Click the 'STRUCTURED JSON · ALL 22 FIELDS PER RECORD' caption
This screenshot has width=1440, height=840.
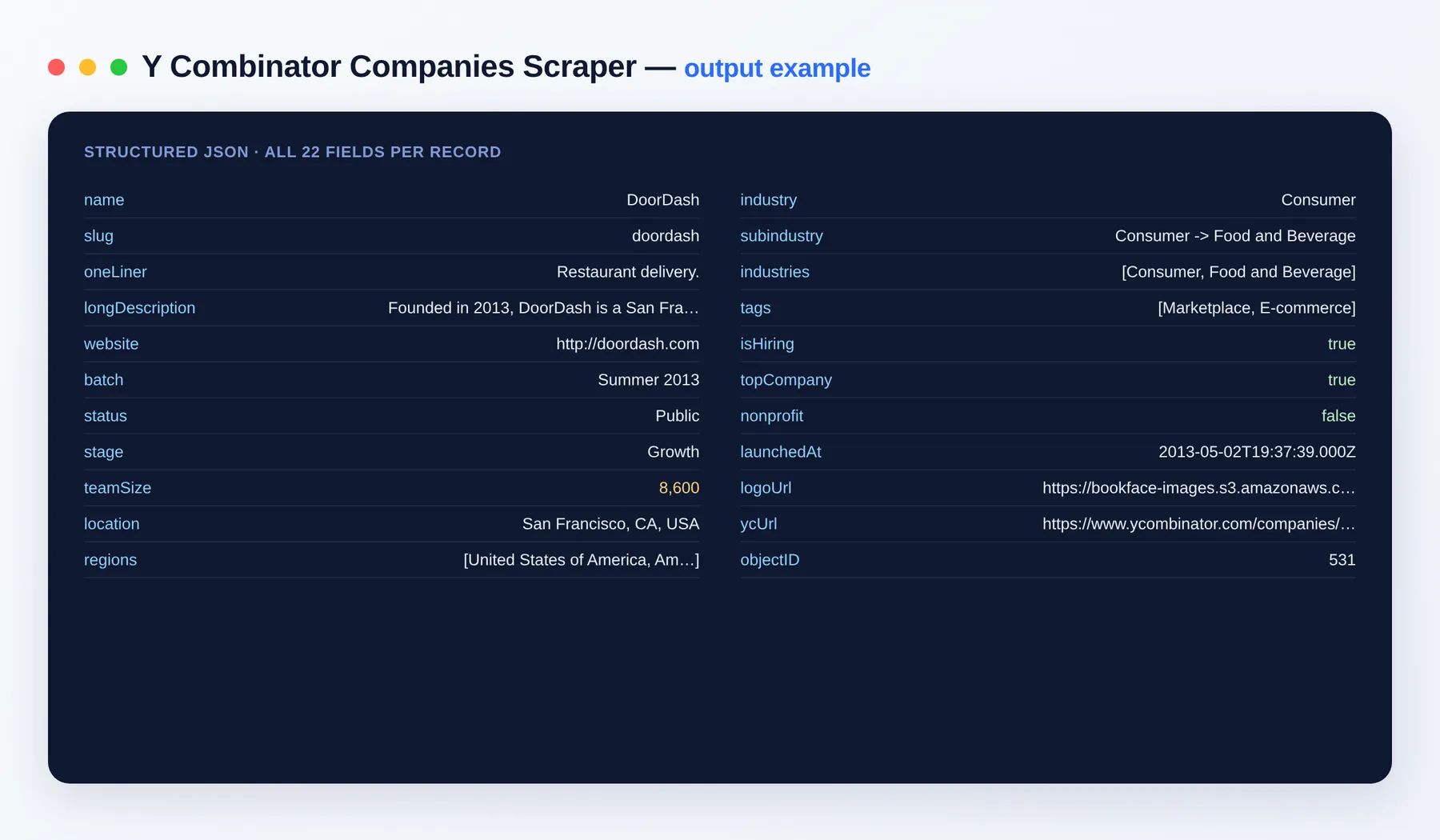tap(292, 152)
